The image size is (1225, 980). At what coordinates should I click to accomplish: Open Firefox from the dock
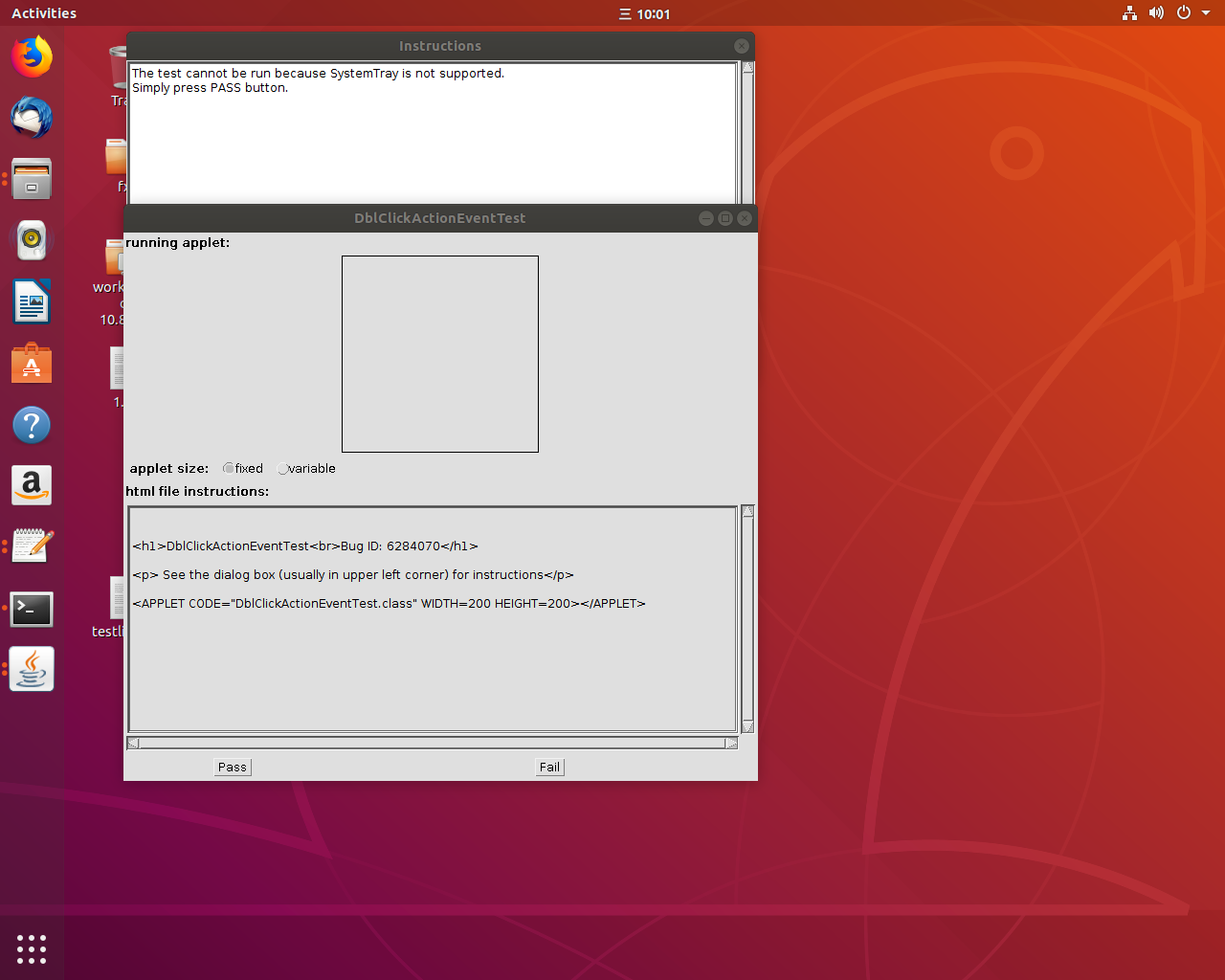click(32, 56)
